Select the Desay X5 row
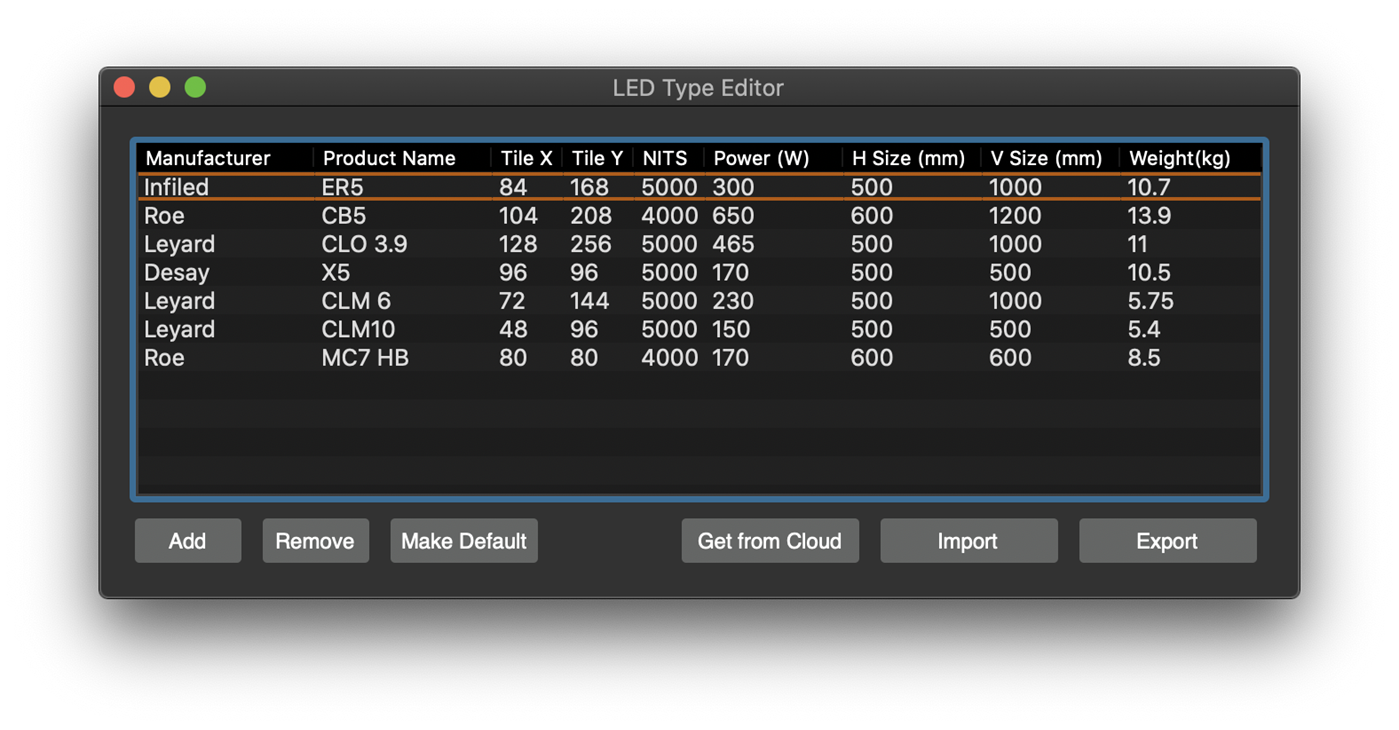The height and width of the screenshot is (730, 1399). click(400, 272)
